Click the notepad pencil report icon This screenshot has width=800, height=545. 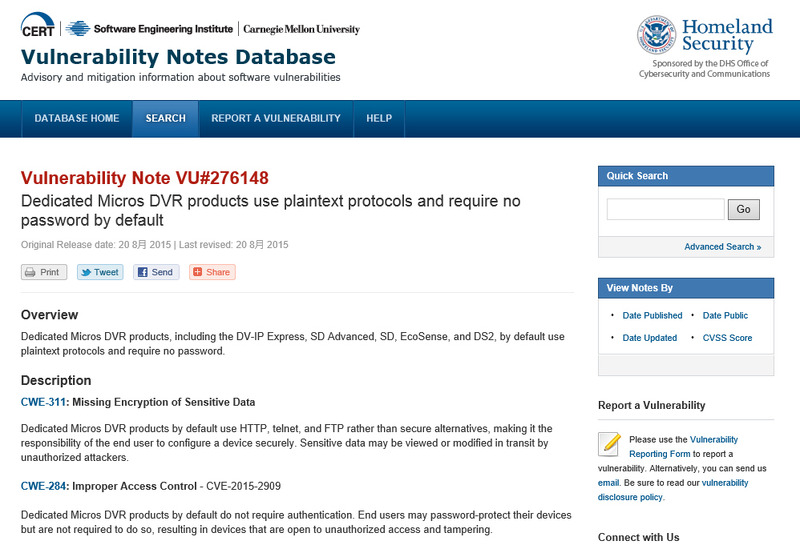[609, 444]
